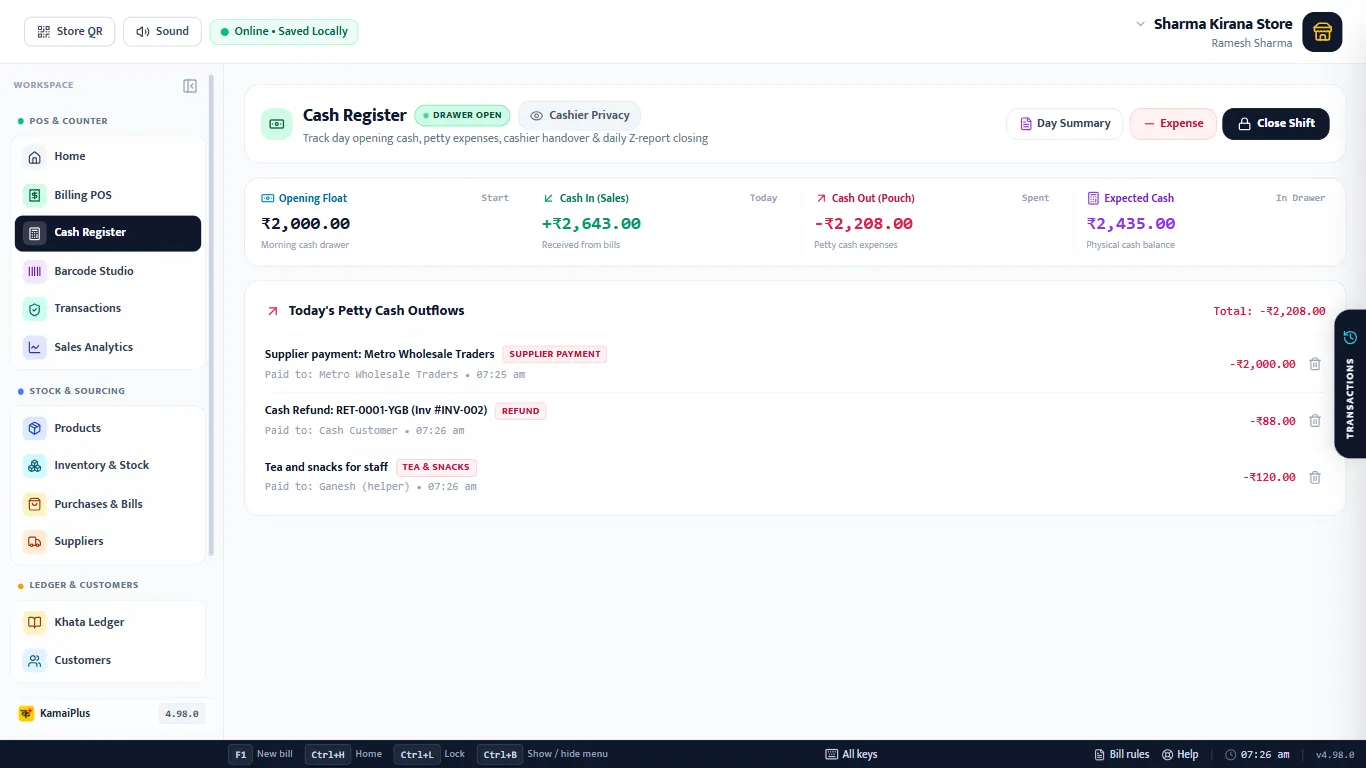This screenshot has height=768, width=1366.
Task: Click the TEA & SNACKS tag
Action: coord(436,467)
